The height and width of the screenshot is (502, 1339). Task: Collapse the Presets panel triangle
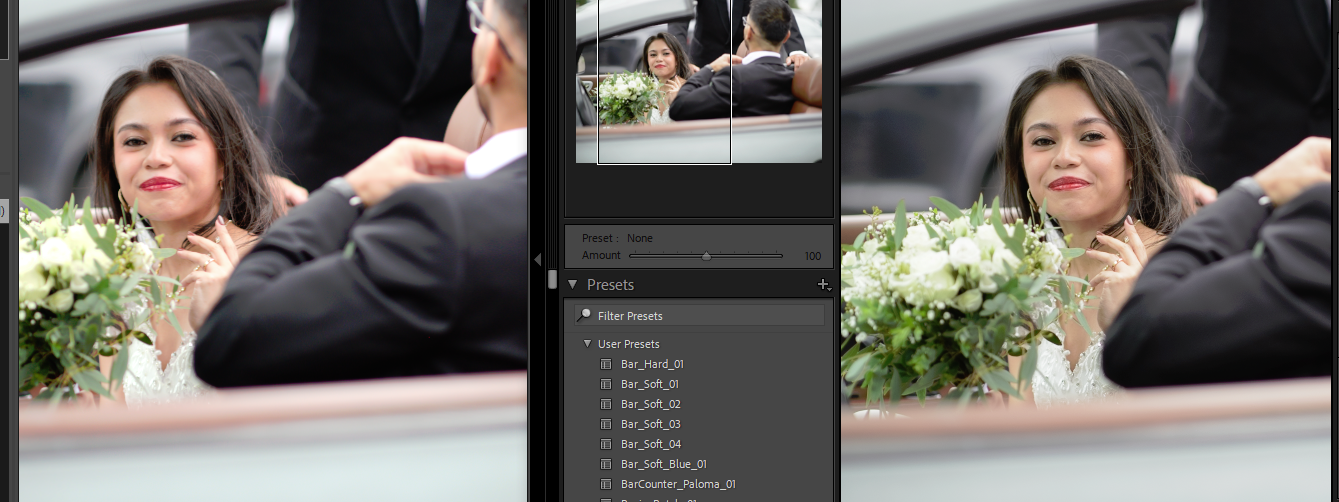point(572,285)
